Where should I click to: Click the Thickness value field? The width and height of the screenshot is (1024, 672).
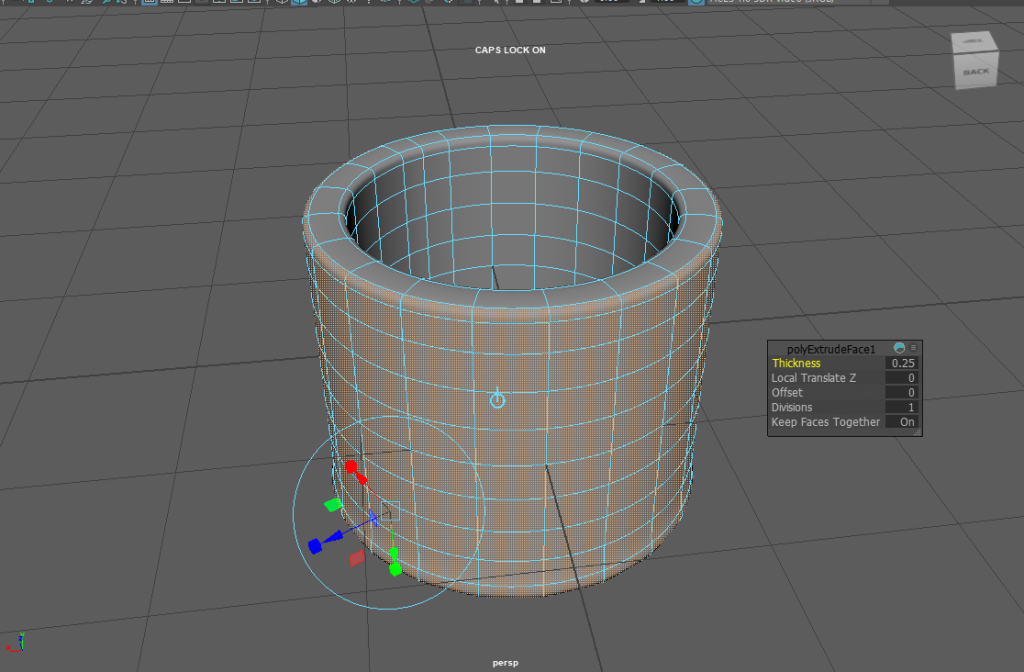[902, 363]
